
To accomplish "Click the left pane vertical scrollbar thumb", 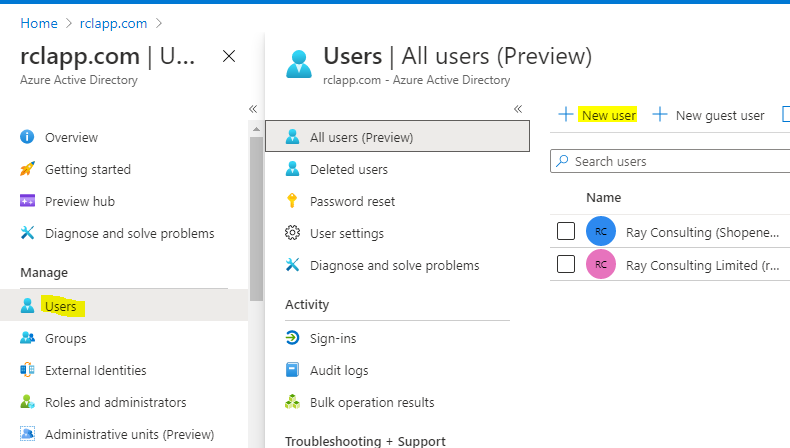I will pos(256,219).
